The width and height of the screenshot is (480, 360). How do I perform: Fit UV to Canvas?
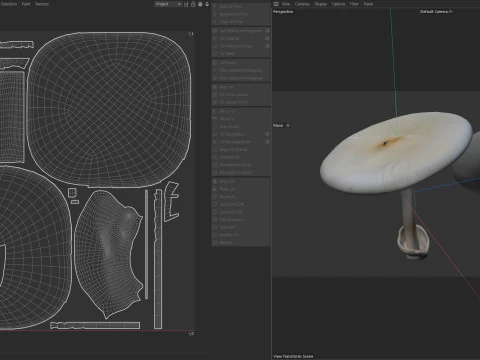241,95
